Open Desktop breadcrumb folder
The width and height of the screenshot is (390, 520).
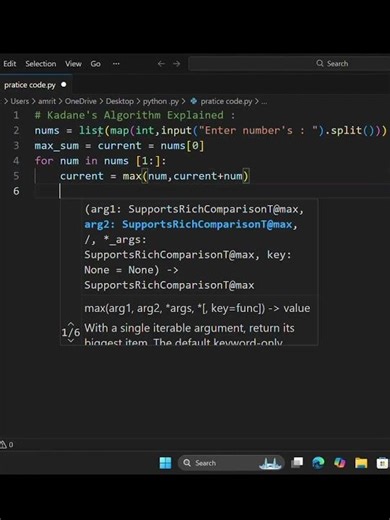120,101
